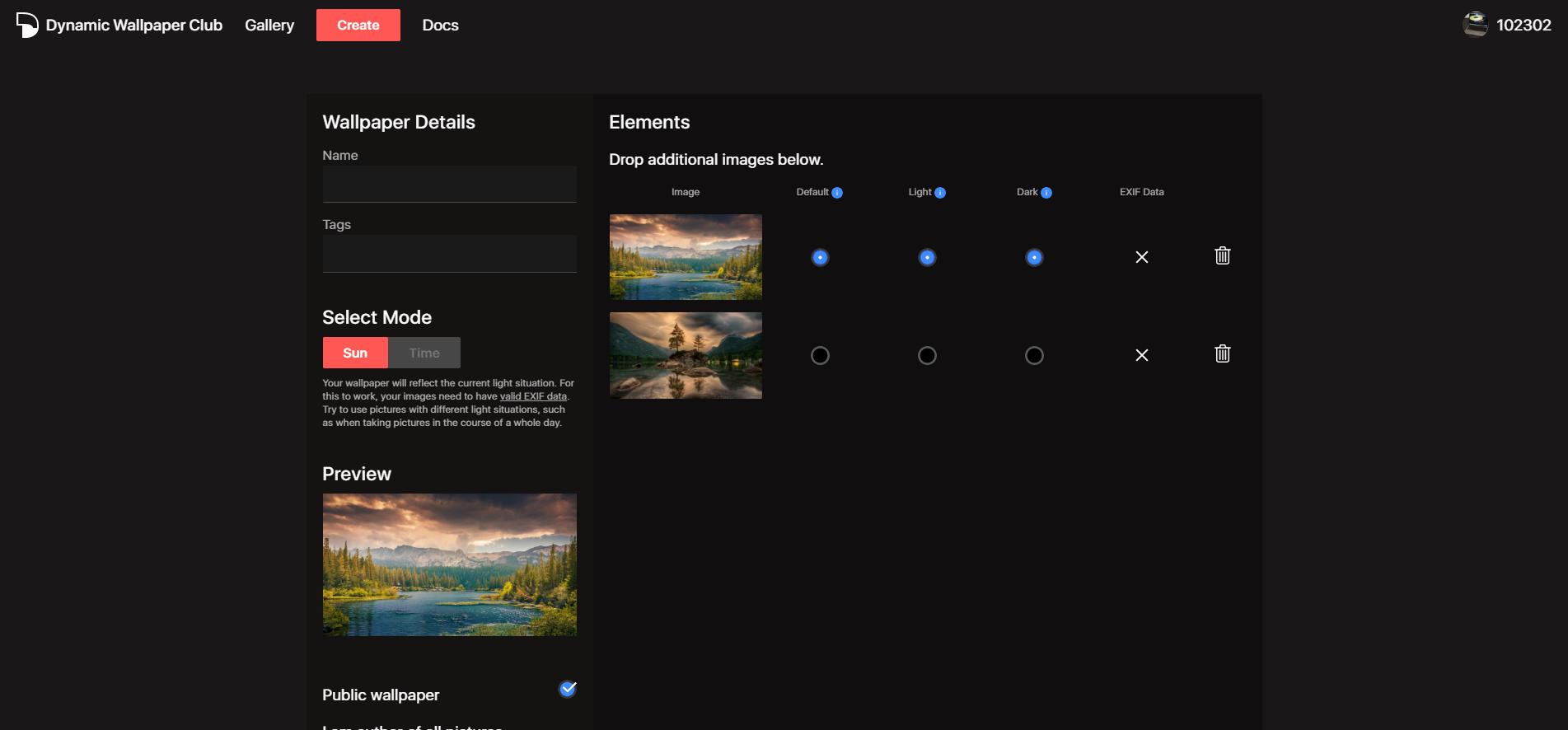Select the Sun mode button
This screenshot has height=730, width=1568.
point(355,353)
